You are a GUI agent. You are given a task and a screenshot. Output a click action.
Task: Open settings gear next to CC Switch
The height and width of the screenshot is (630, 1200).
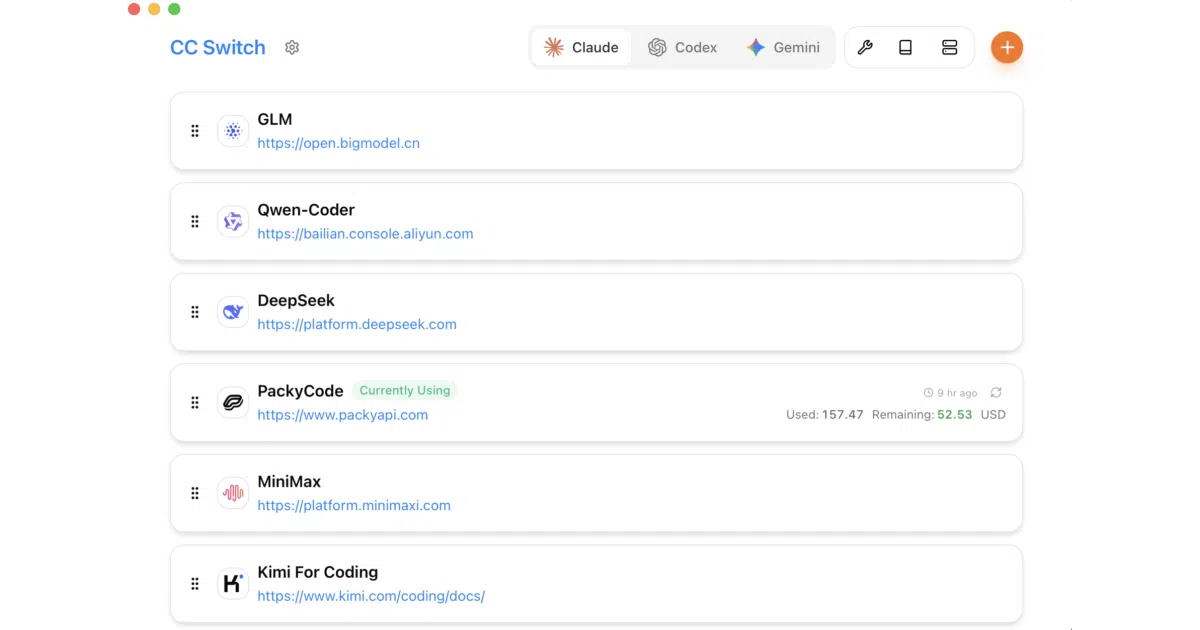[x=292, y=47]
